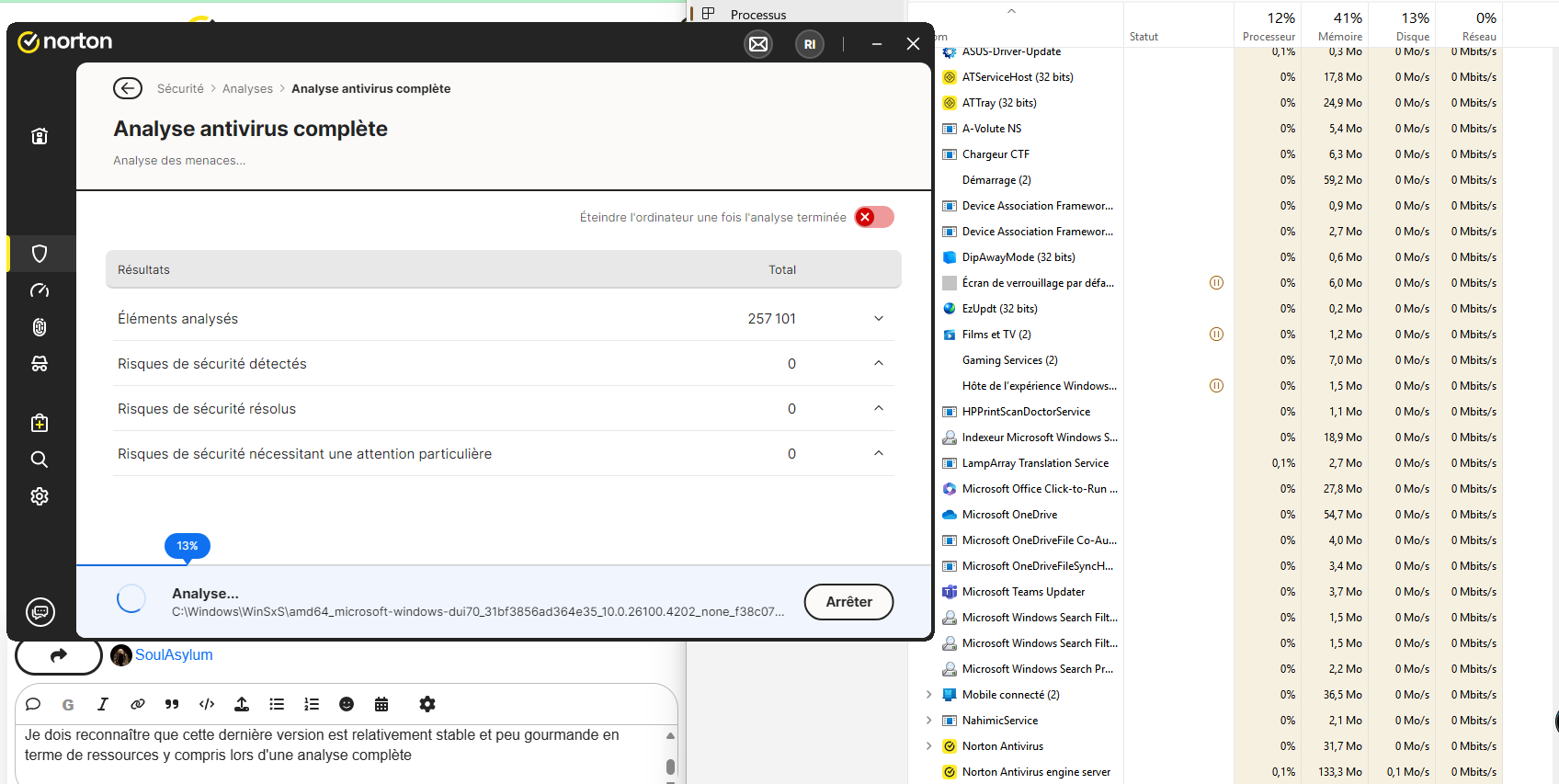The image size is (1559, 784).
Task: Expand the Mobile connecté process group
Action: pos(928,695)
